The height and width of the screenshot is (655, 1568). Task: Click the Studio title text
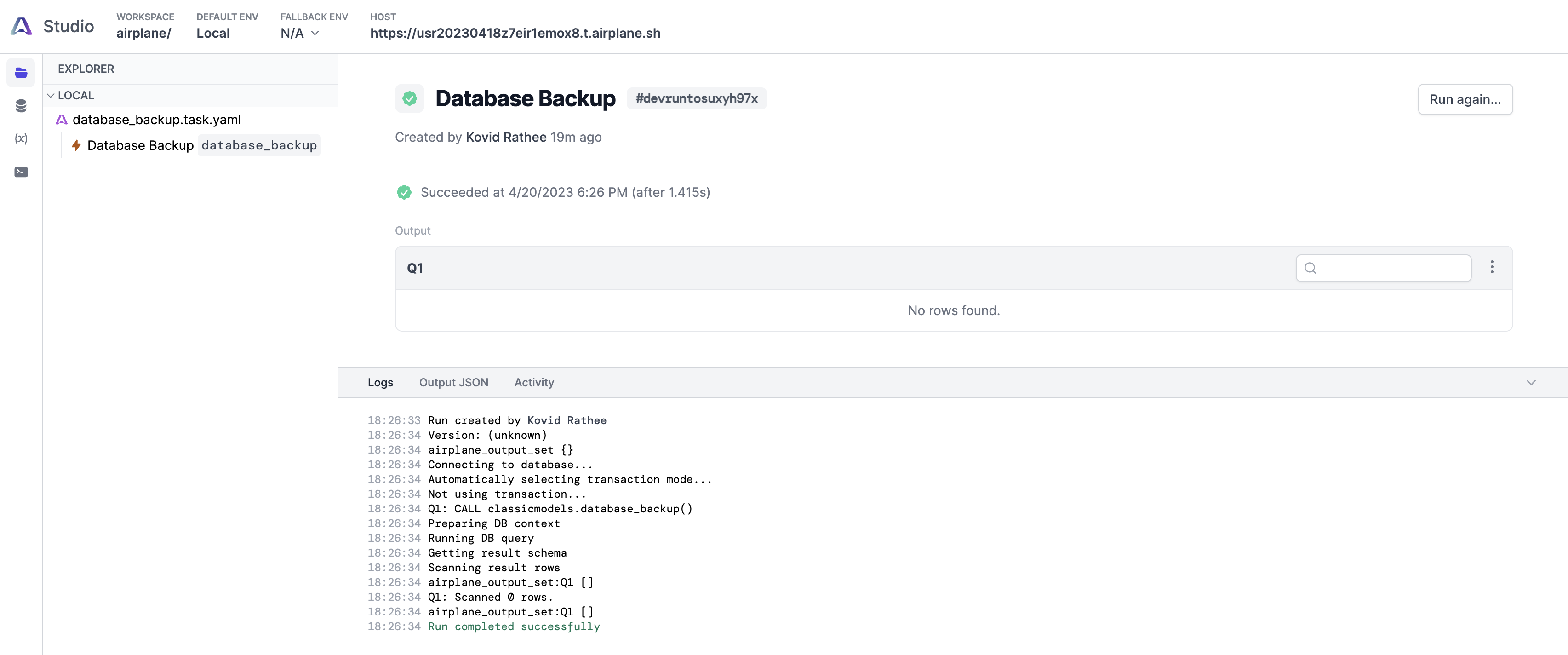(68, 26)
